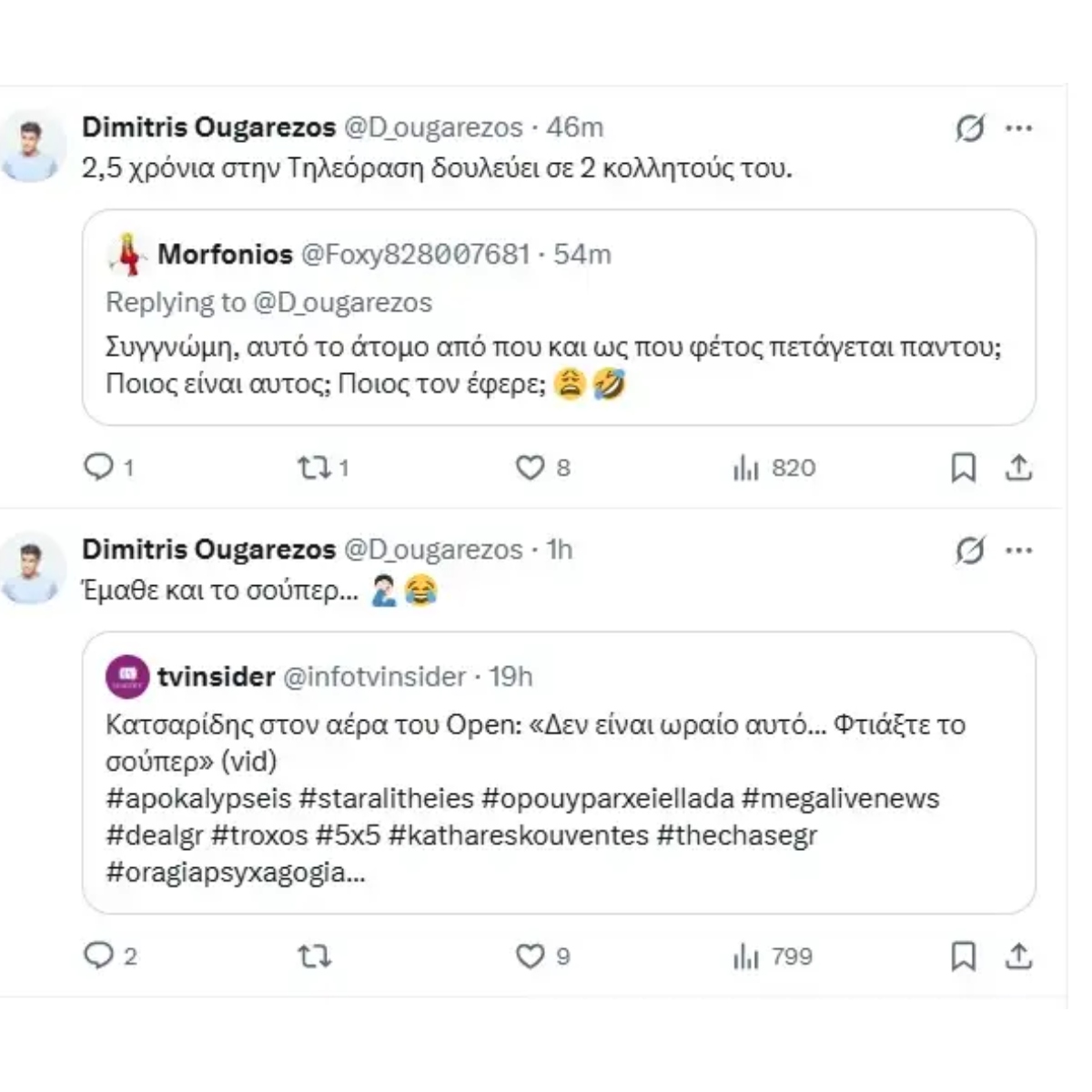Image resolution: width=1092 pixels, height=1092 pixels.
Task: Open the @Foxy828007681 handle
Action: [x=419, y=256]
